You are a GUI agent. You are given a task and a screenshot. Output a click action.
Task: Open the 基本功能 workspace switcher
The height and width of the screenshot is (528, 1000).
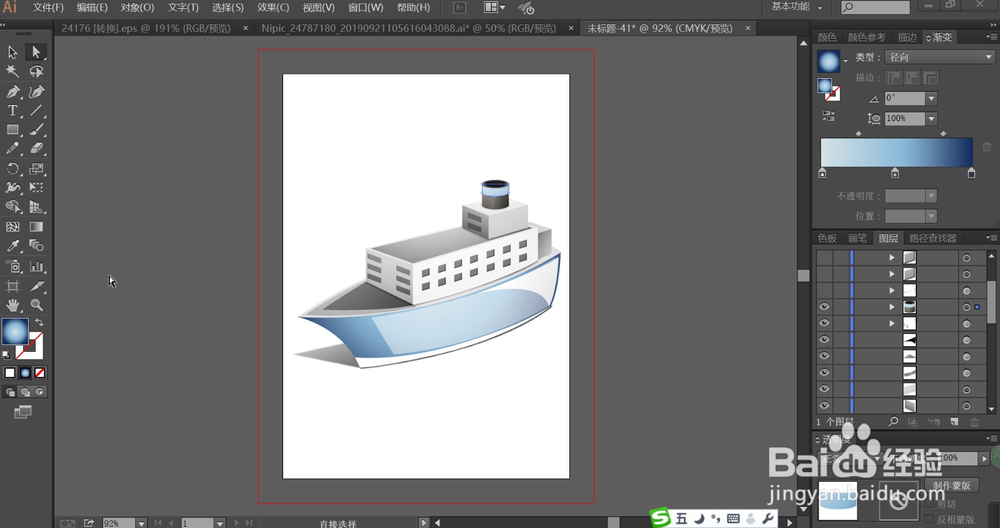tap(797, 7)
